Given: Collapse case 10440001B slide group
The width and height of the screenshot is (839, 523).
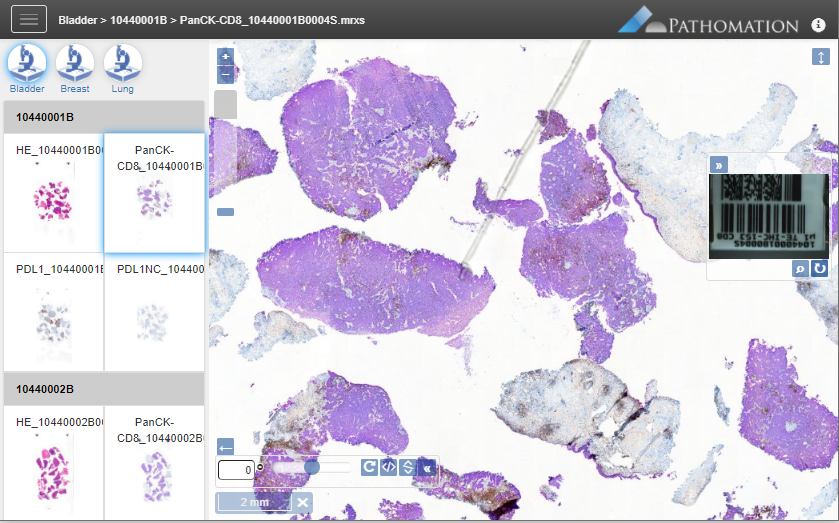Looking at the screenshot, I should pos(104,117).
